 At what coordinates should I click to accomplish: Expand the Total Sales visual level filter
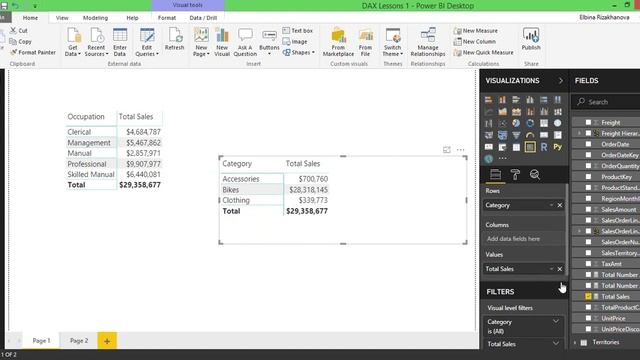[556, 344]
